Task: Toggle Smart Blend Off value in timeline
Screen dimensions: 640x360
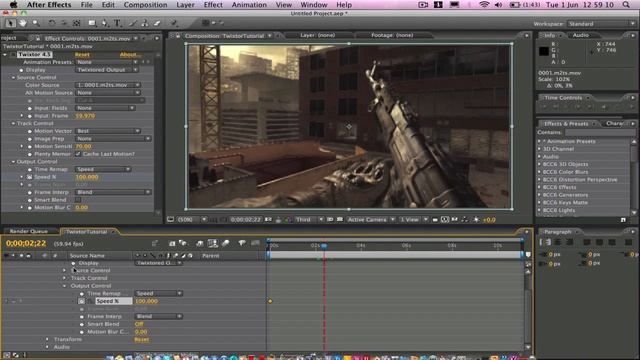Action: [x=139, y=324]
